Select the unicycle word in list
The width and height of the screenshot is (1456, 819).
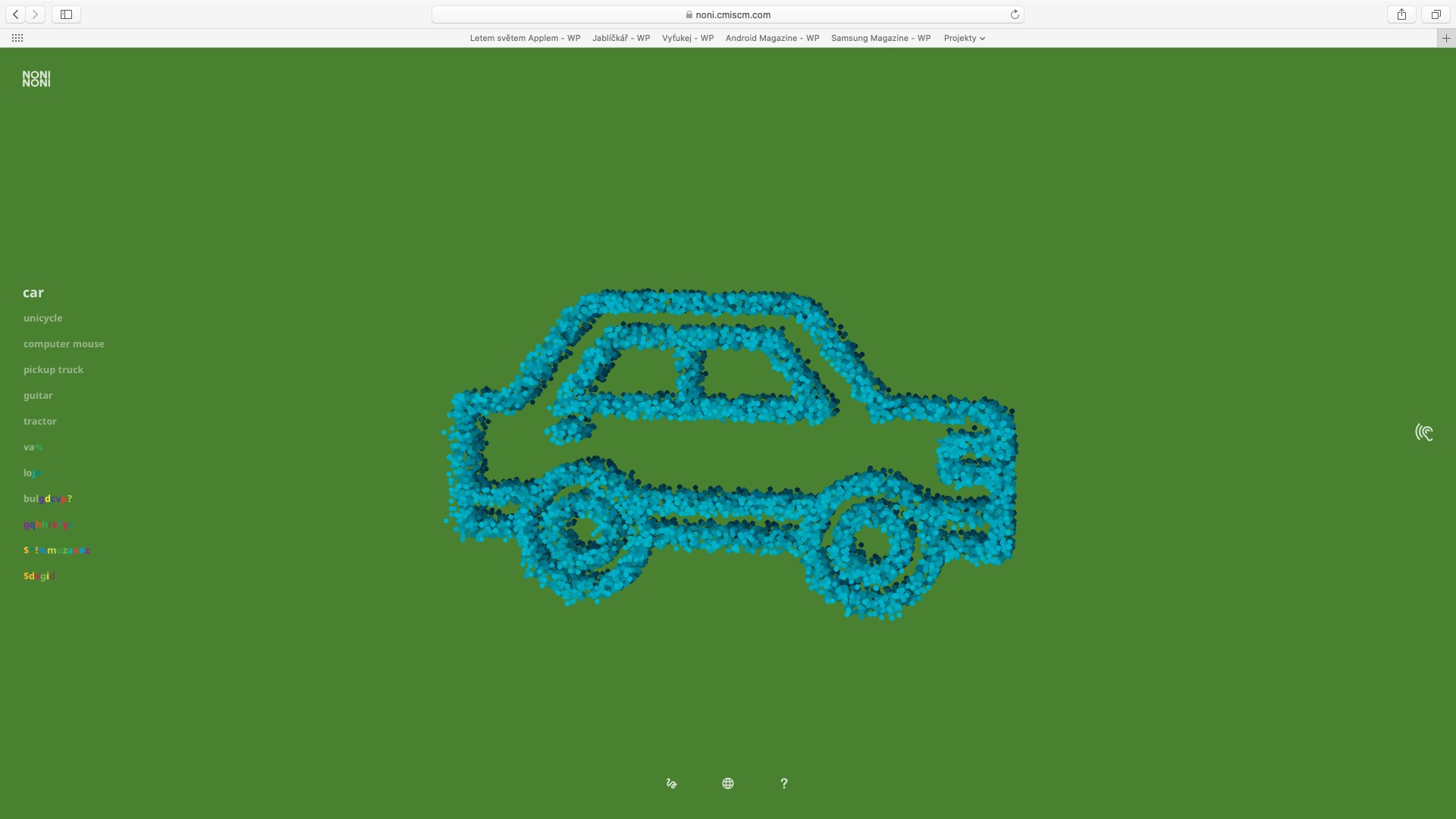(x=42, y=318)
